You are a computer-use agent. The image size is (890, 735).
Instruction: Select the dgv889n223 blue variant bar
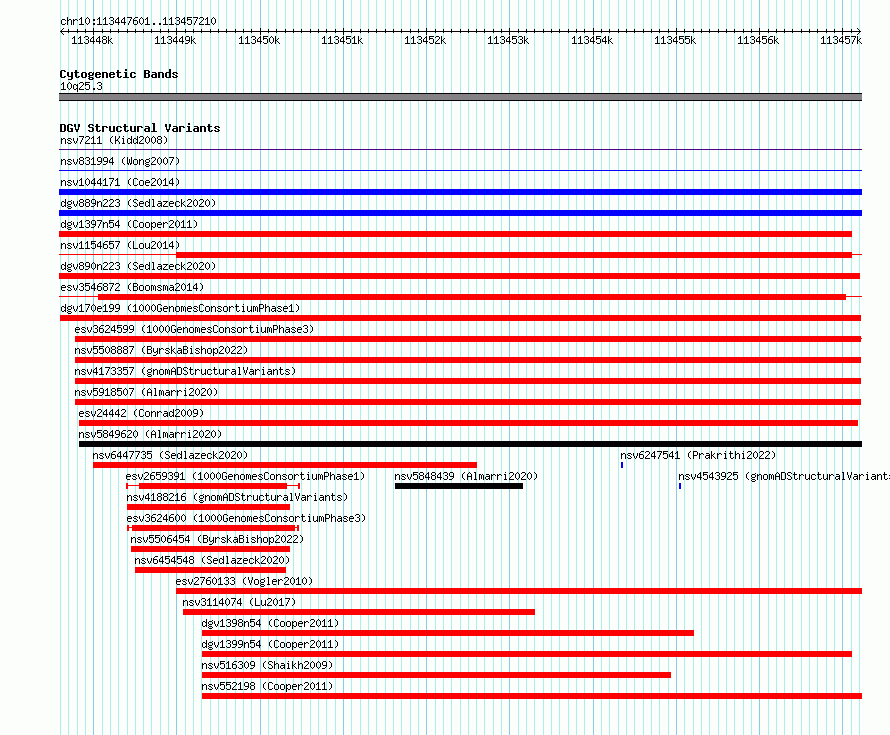pos(460,213)
